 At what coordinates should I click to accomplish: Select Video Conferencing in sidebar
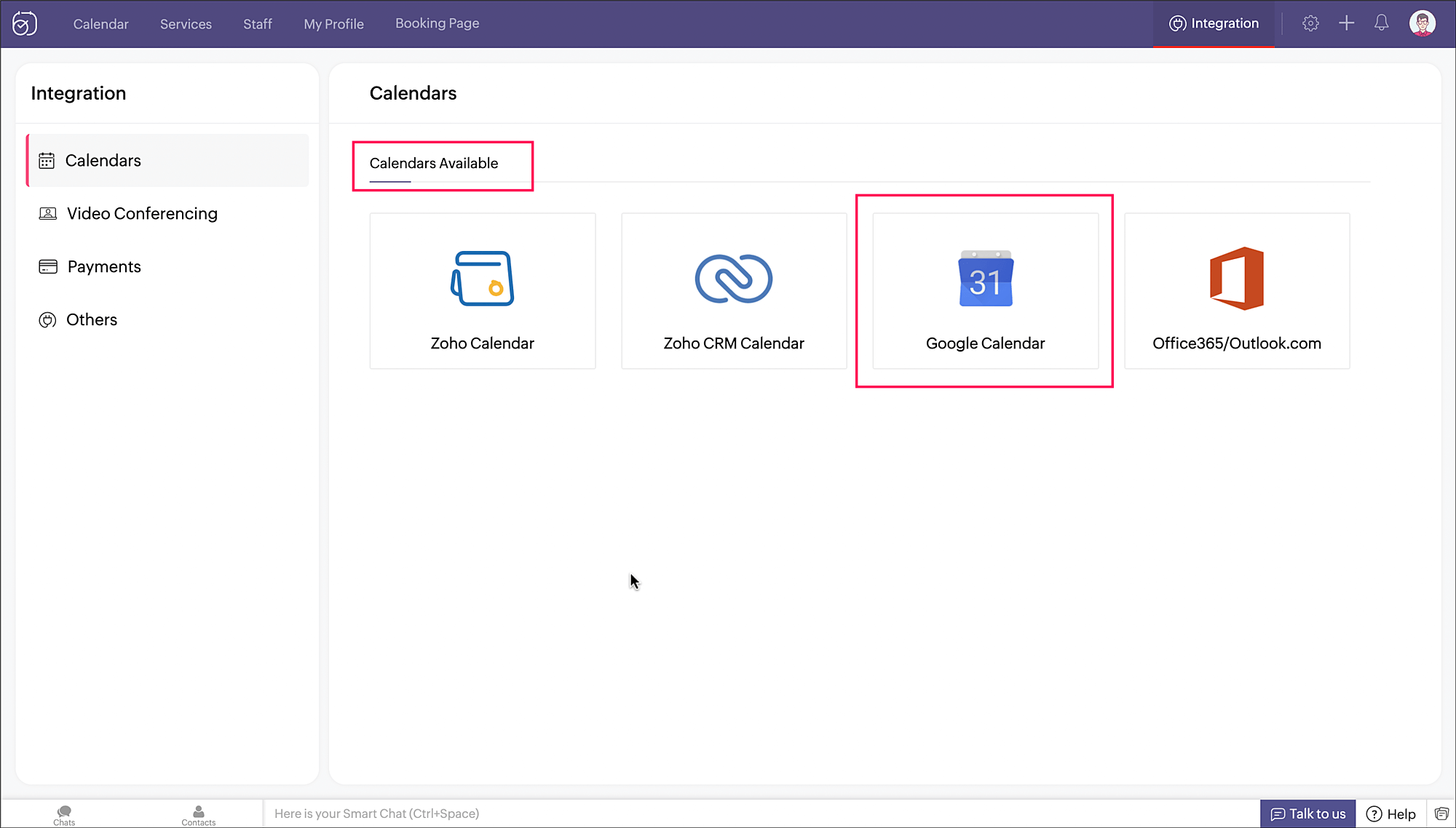167,213
